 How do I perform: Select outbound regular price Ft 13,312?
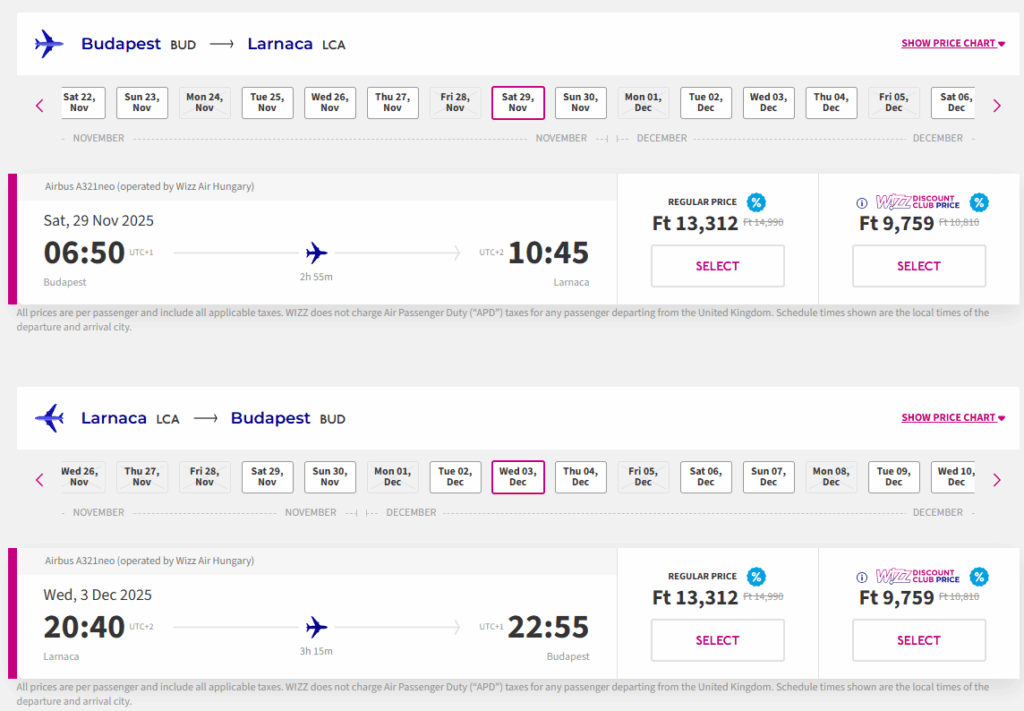coord(717,266)
